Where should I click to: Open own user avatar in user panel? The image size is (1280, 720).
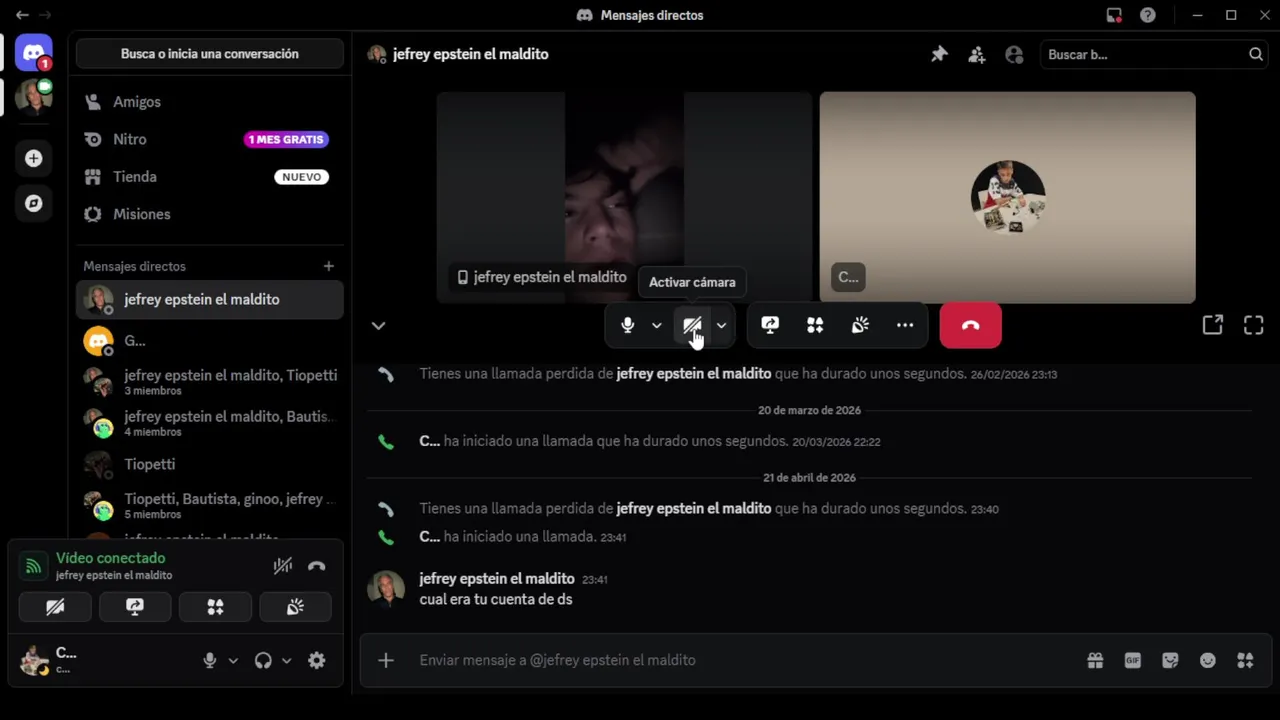[x=35, y=660]
